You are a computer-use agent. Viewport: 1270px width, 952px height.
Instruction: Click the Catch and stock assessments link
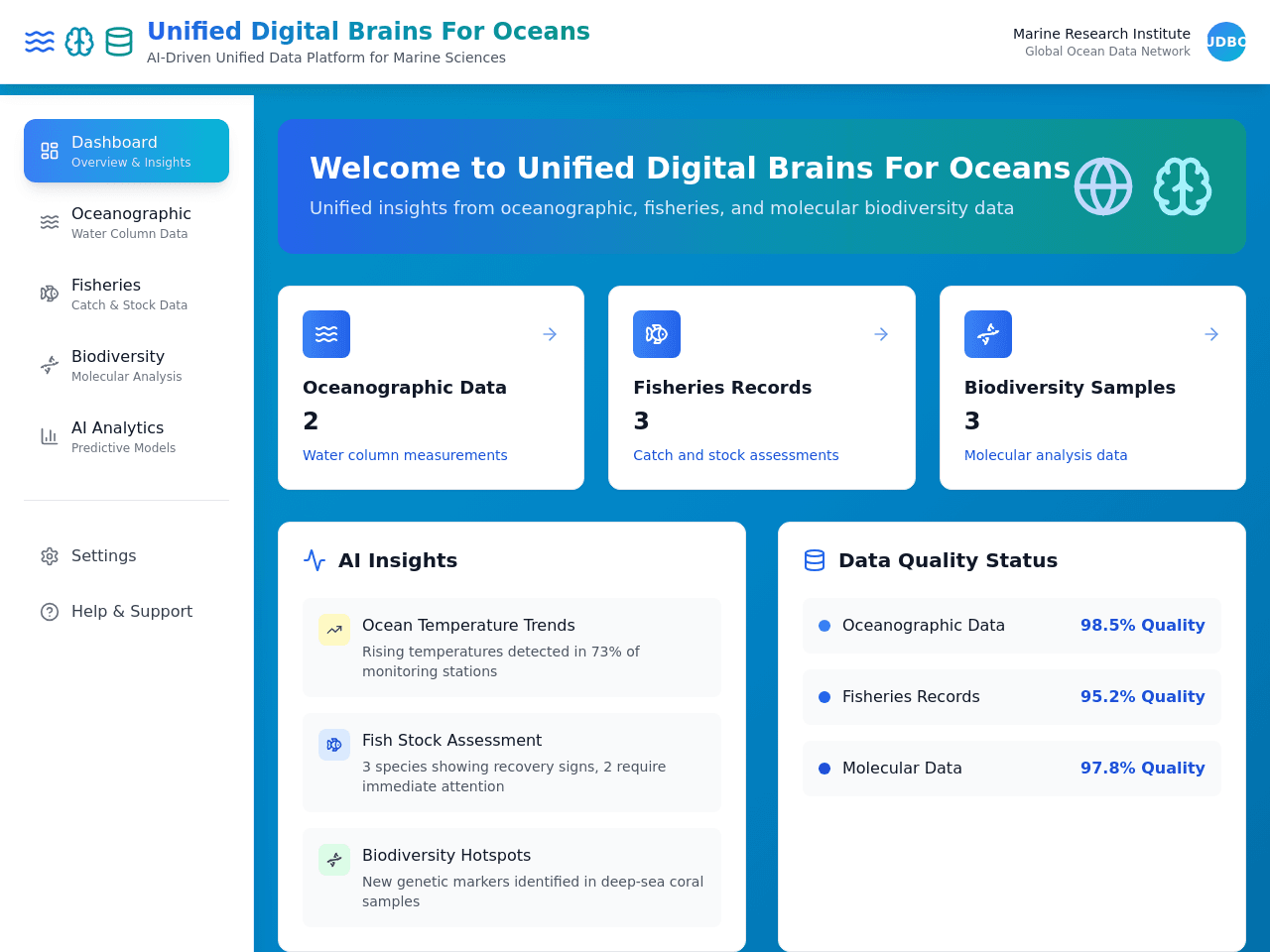coord(736,455)
